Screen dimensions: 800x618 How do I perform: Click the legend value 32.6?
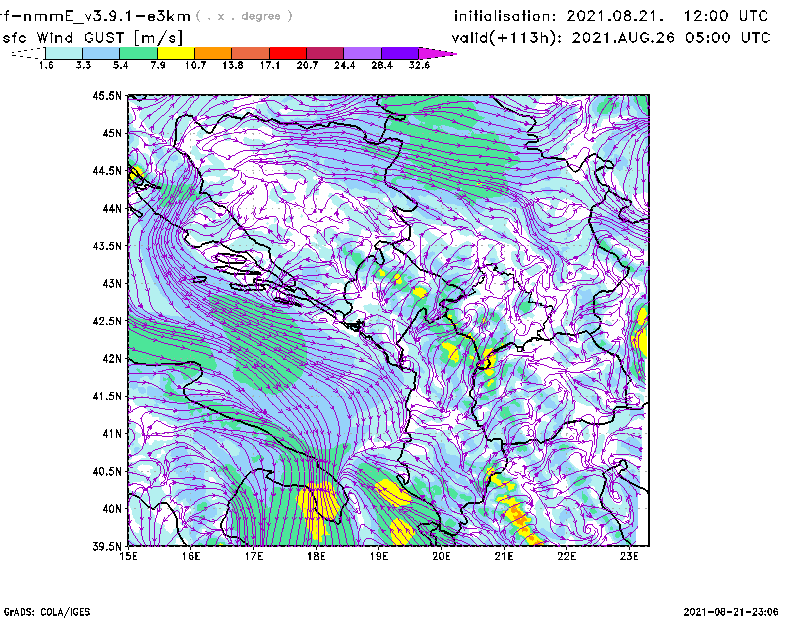(x=419, y=65)
